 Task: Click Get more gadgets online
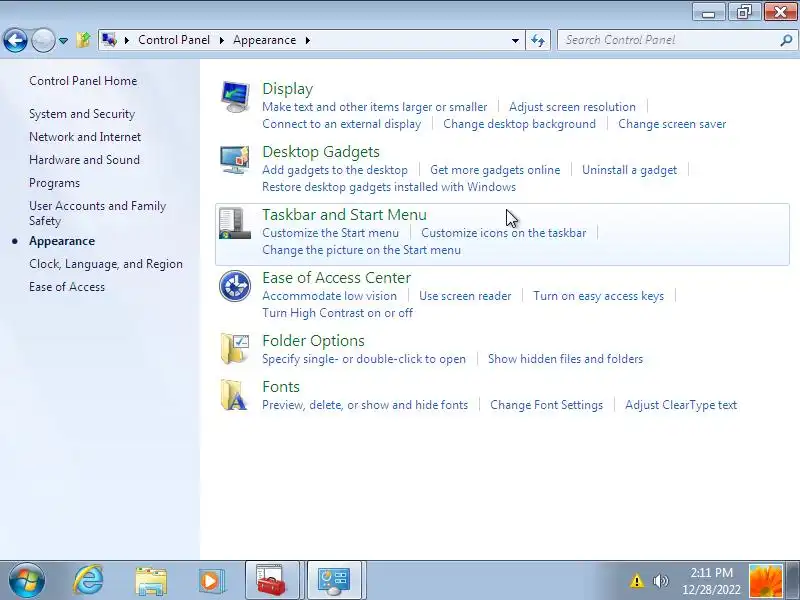click(x=495, y=170)
